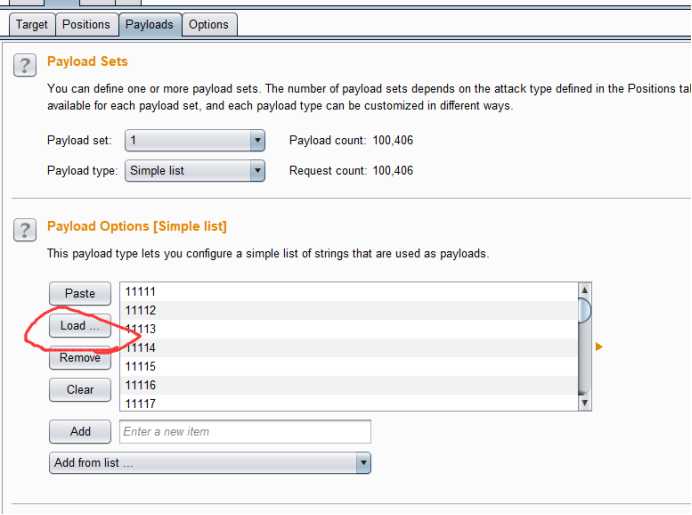
Task: Open the Payload Sets help icon
Action: click(x=25, y=65)
